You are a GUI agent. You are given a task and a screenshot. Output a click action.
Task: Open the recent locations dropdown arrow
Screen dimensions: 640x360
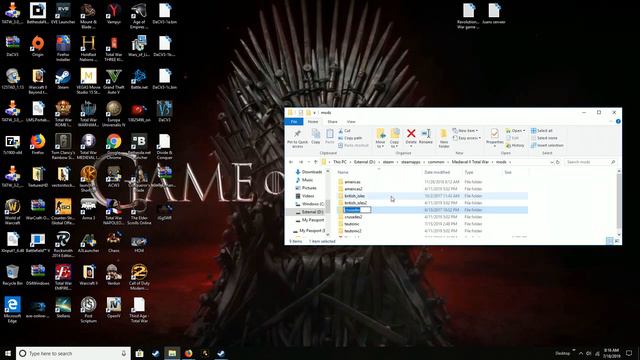tap(308, 162)
